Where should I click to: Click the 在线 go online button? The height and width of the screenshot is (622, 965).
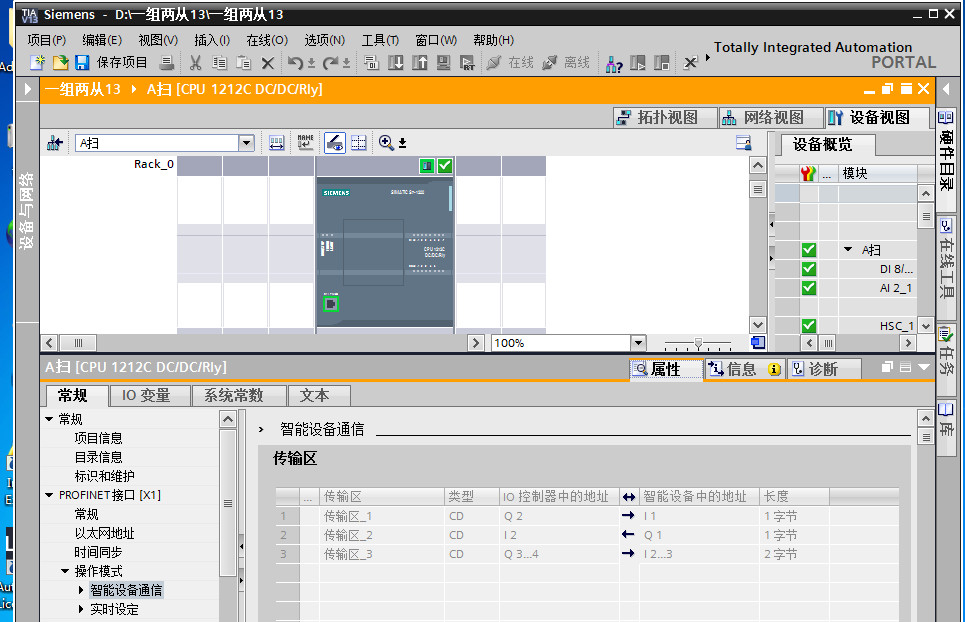[x=510, y=62]
